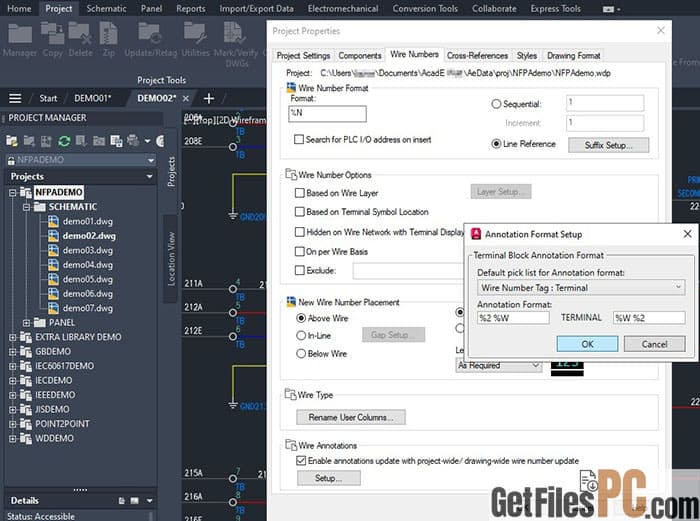This screenshot has height=521, width=700.
Task: Open the Location View vertical tab
Action: (171, 258)
